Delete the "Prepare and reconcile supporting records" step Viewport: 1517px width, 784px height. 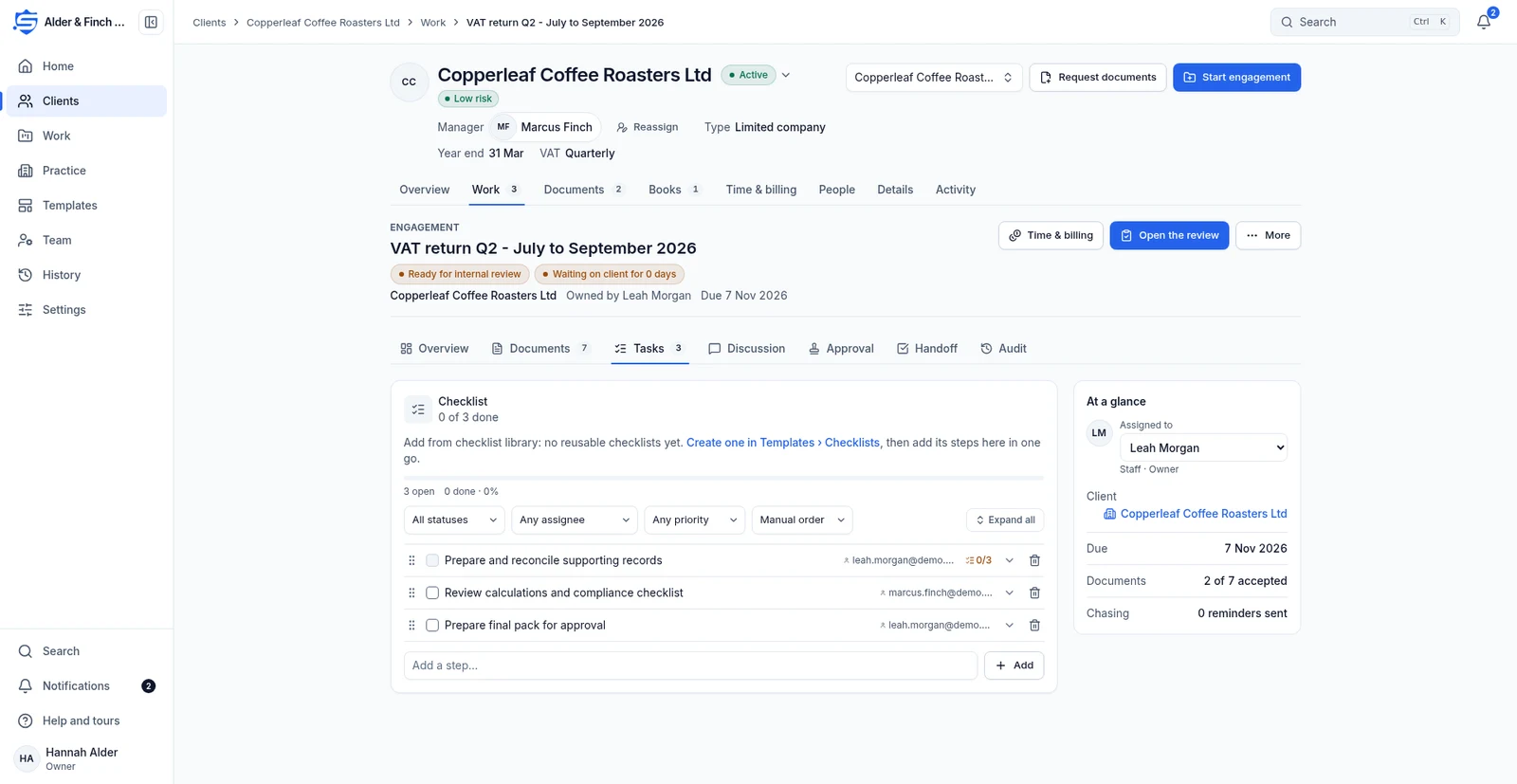coord(1034,560)
